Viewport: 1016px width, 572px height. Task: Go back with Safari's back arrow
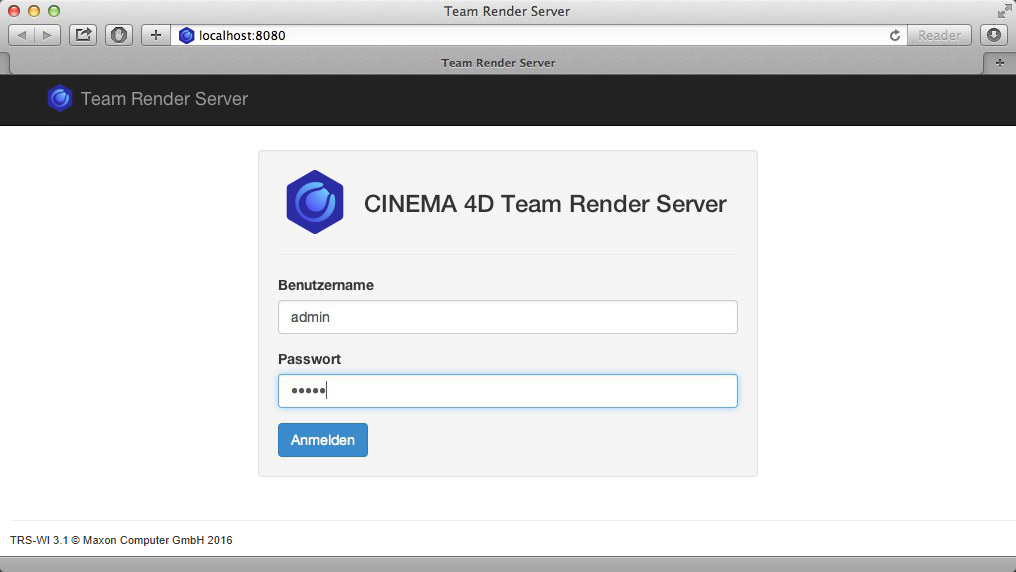coord(22,35)
